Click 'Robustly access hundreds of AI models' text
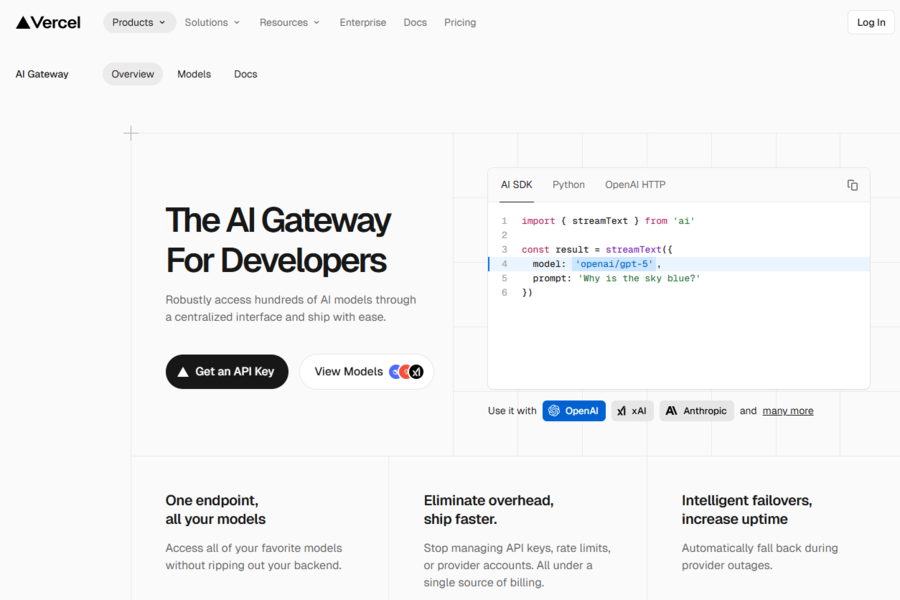 tap(291, 308)
